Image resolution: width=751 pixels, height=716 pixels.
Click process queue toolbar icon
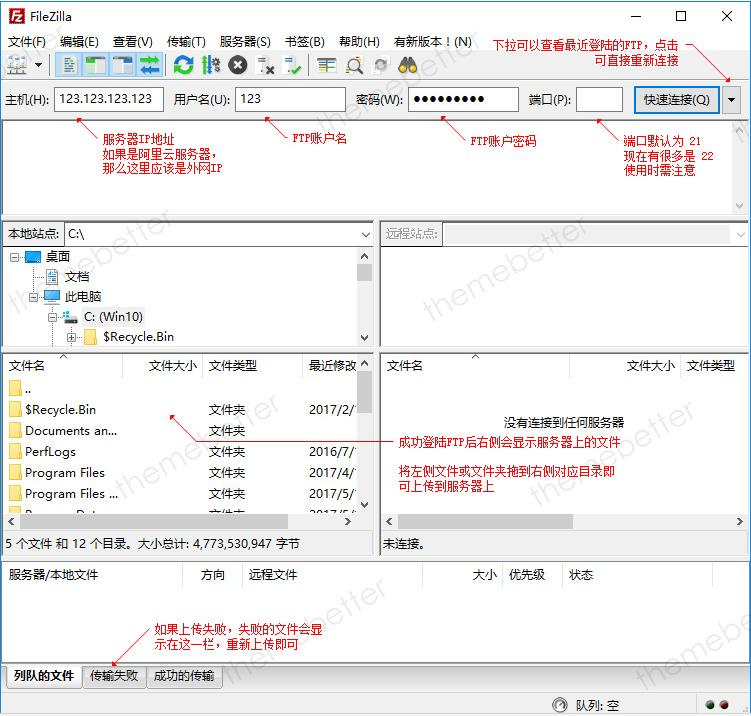[210, 65]
